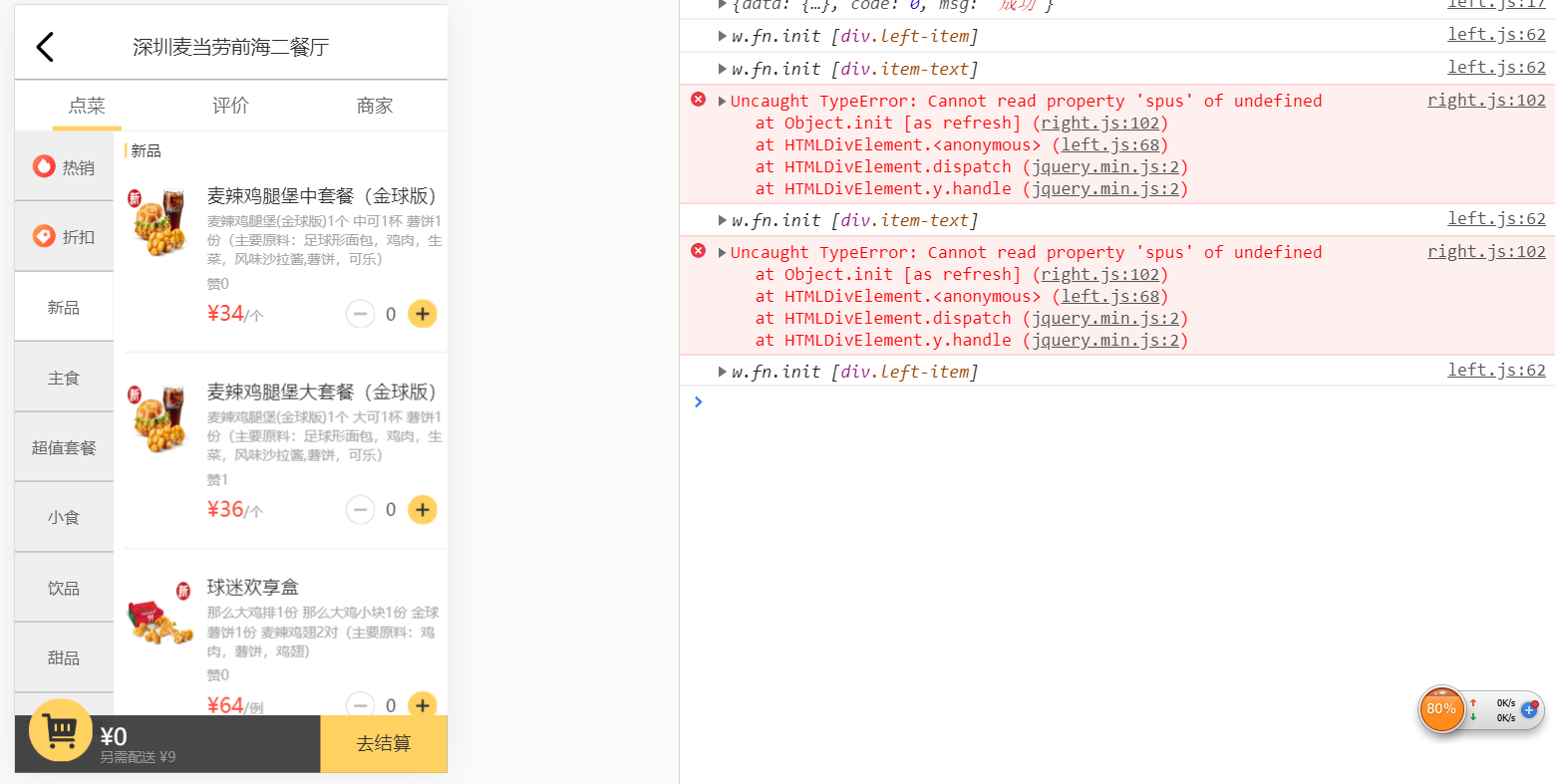
Task: Open left.js:68 link in first stack trace
Action: coord(1110,144)
